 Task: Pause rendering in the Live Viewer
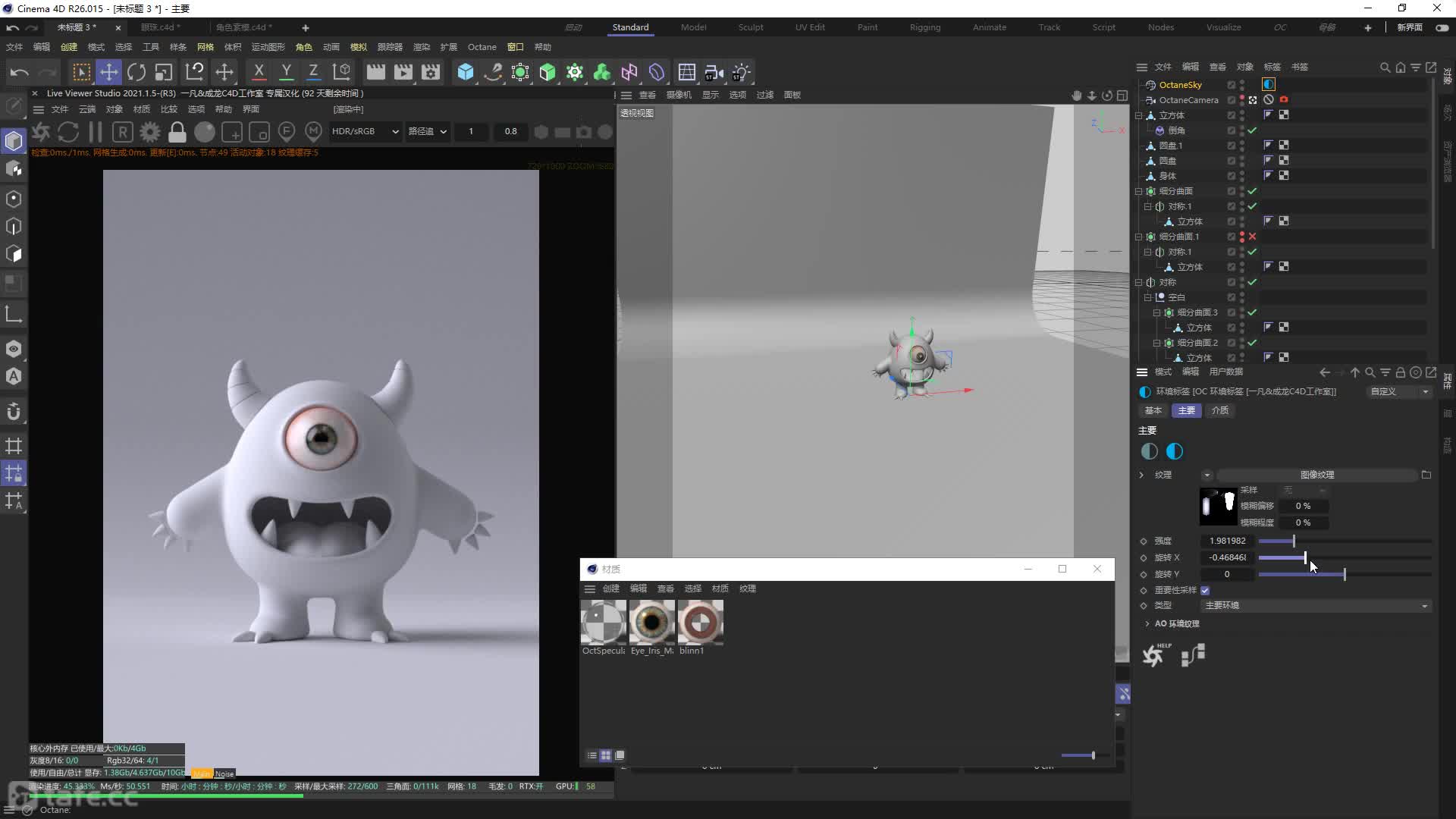point(96,132)
